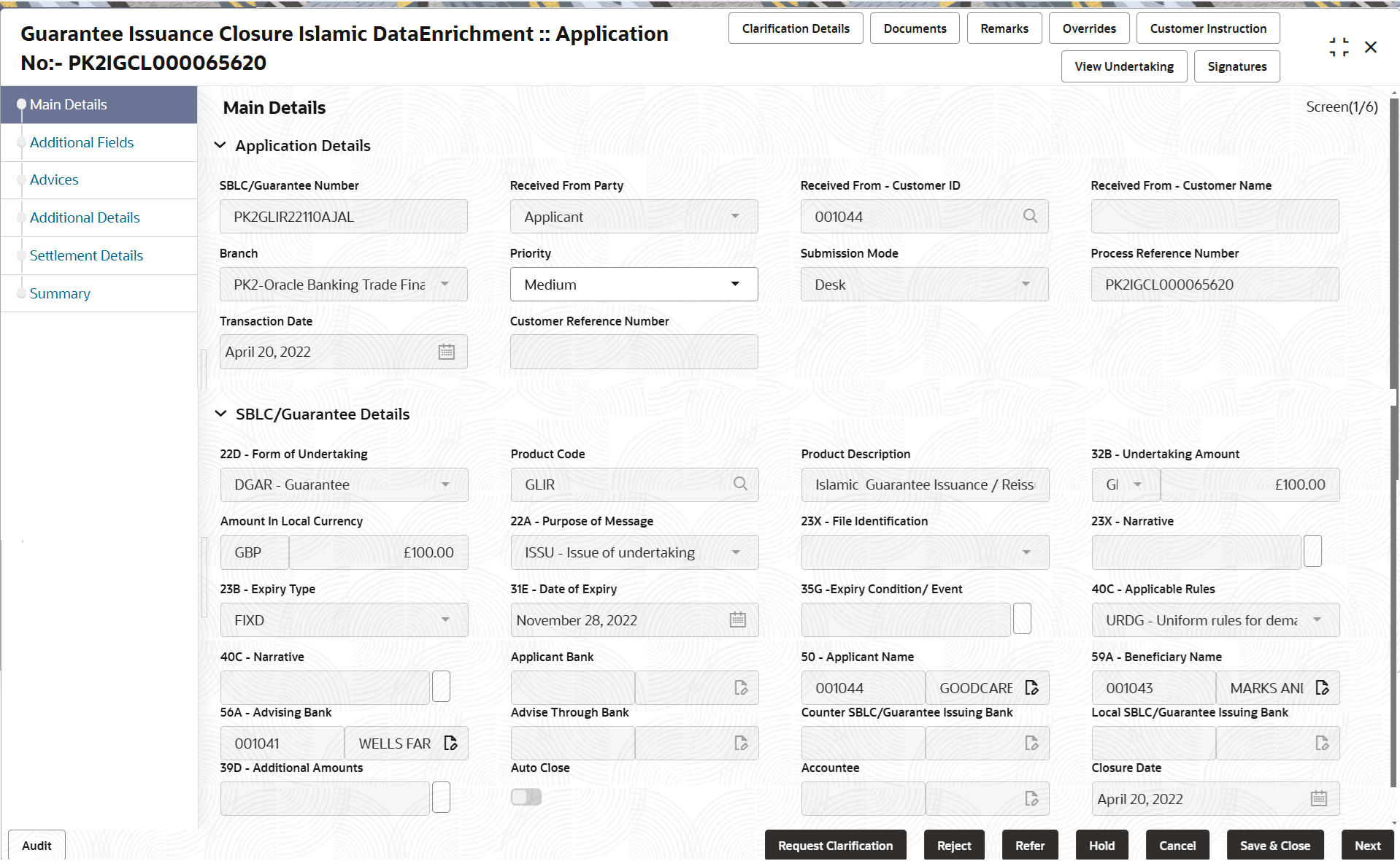
Task: Open Applicant Name details document icon
Action: point(1031,687)
